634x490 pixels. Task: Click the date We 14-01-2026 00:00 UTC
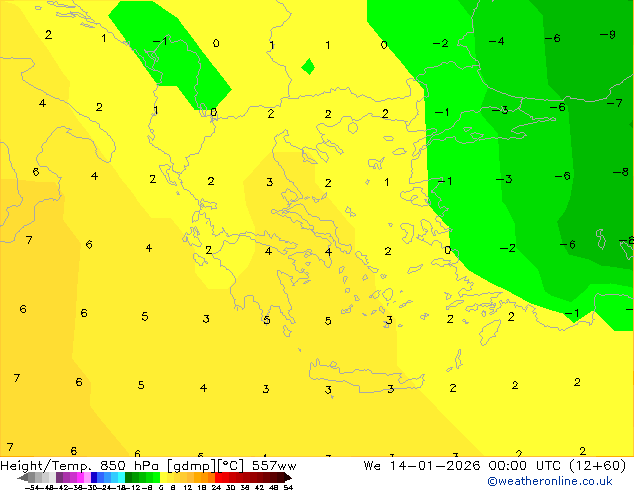[x=462, y=466]
